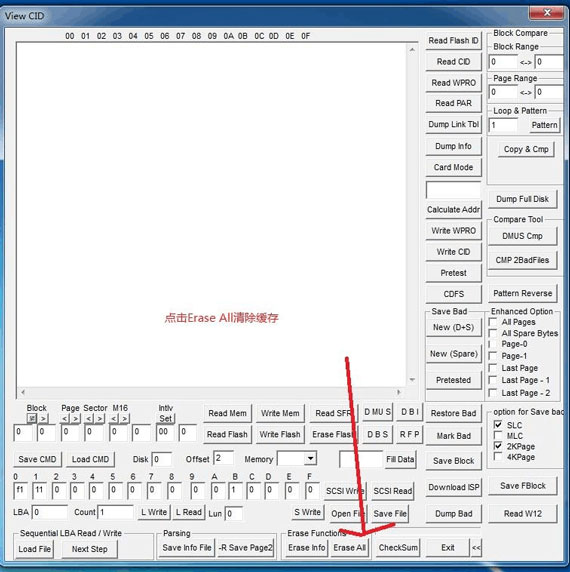570x572 pixels.
Task: Click the Erase All button
Action: (349, 548)
